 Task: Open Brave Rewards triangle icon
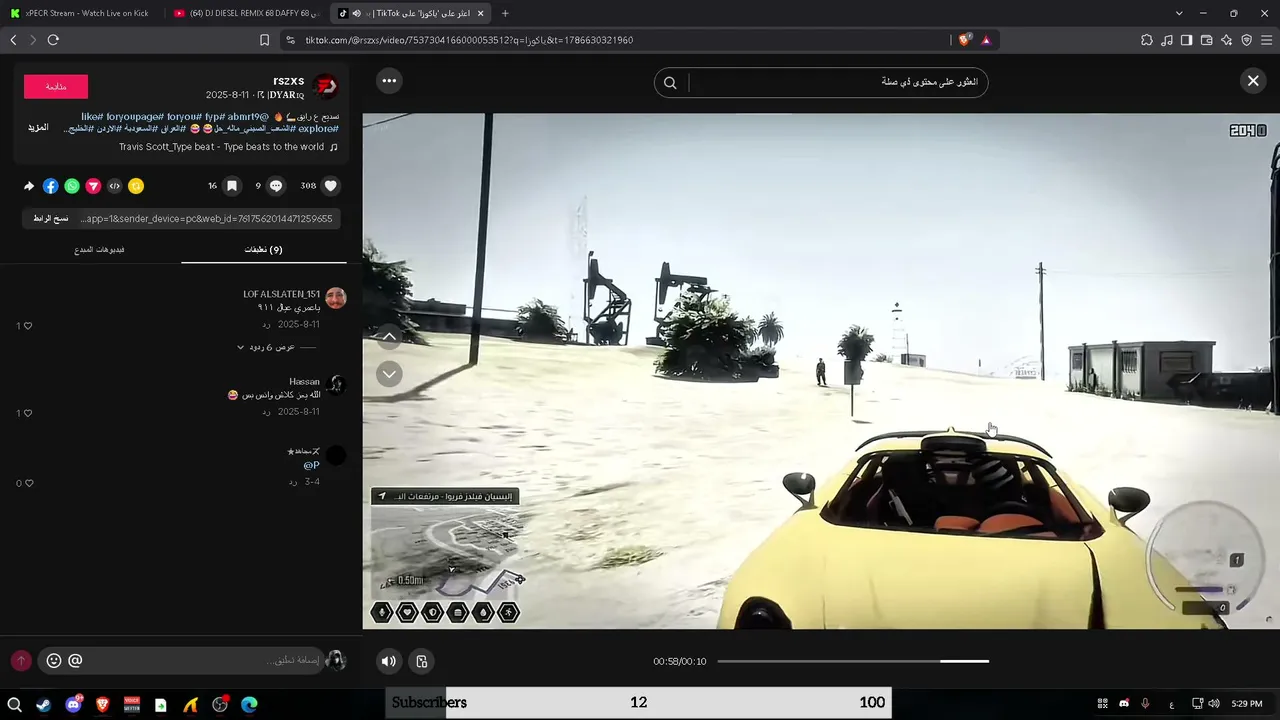click(986, 40)
